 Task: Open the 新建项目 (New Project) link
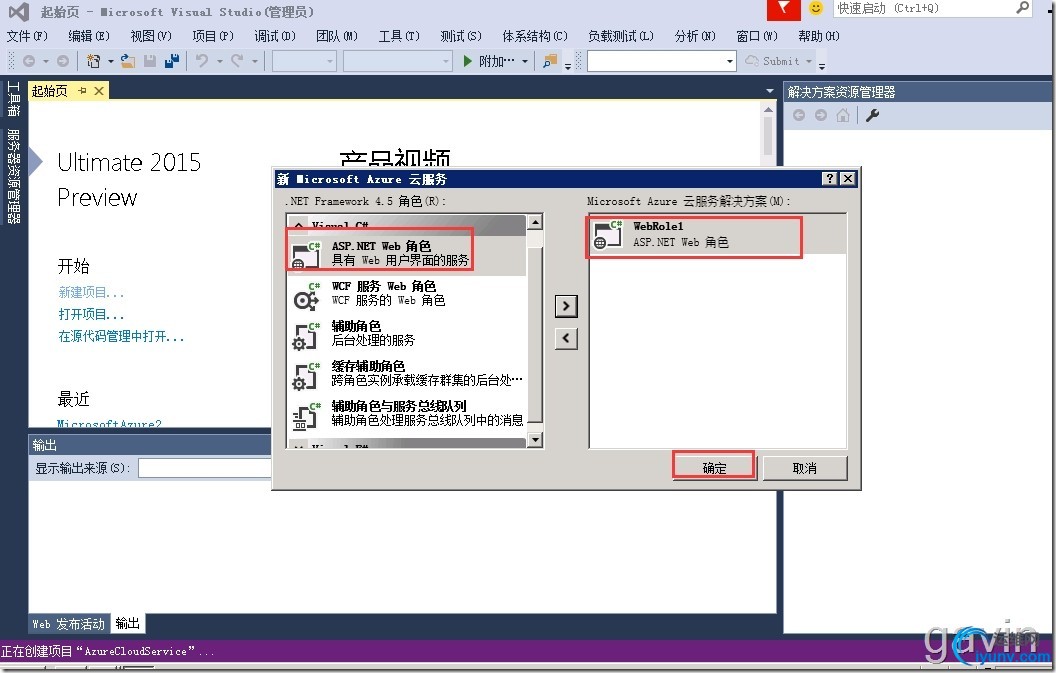coord(91,292)
